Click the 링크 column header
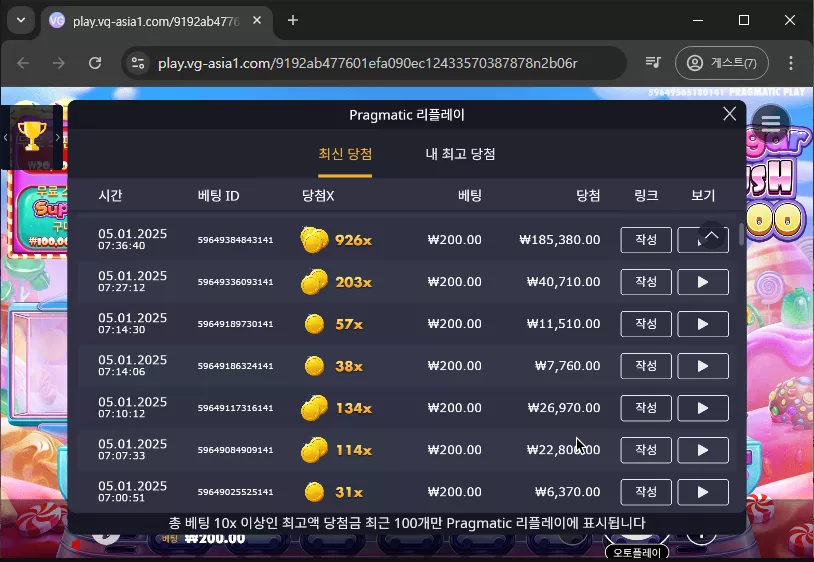The image size is (814, 562). 646,196
